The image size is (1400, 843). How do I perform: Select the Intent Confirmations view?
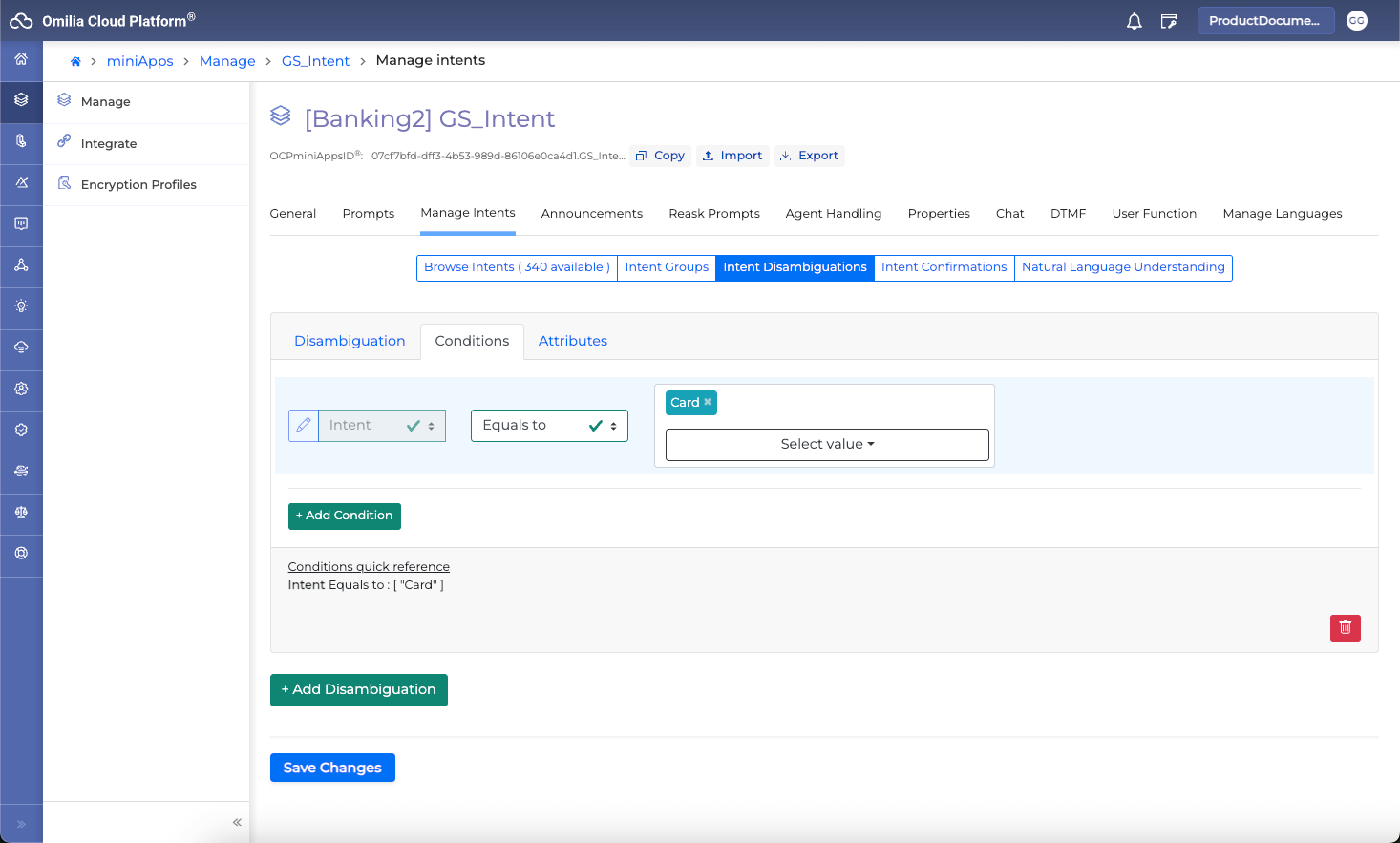click(x=944, y=267)
